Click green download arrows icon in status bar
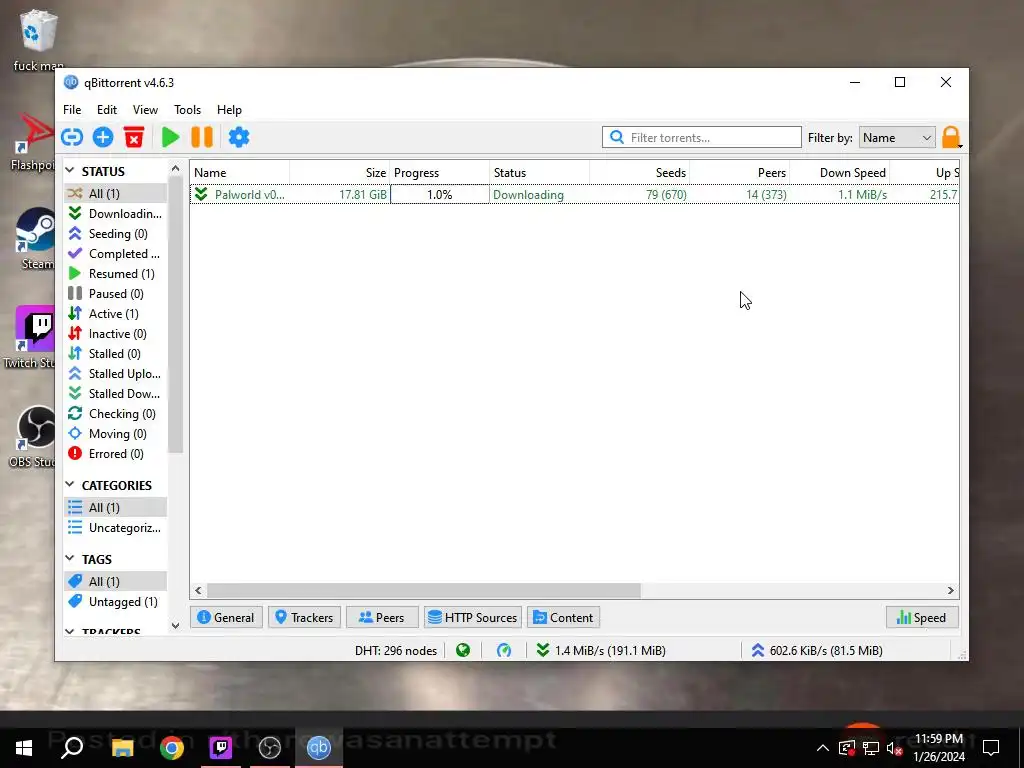Screen dimensions: 1024x768 click(542, 650)
